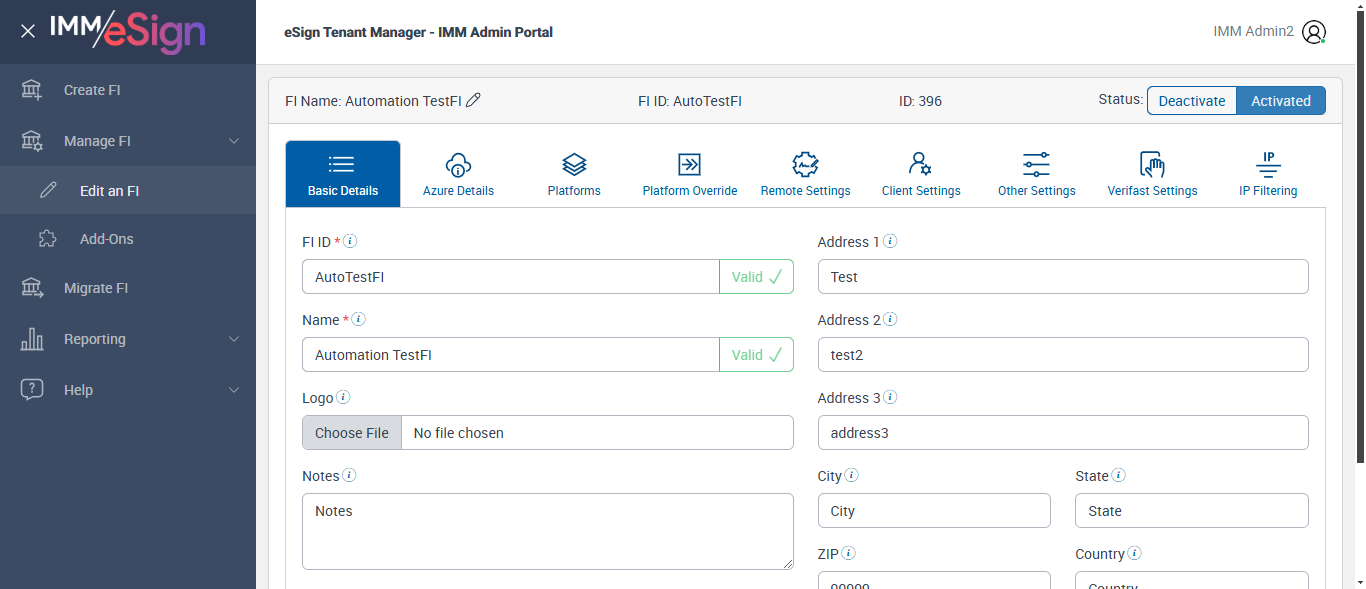1366x589 pixels.
Task: Switch to the Platform Override tab
Action: pyautogui.click(x=689, y=174)
